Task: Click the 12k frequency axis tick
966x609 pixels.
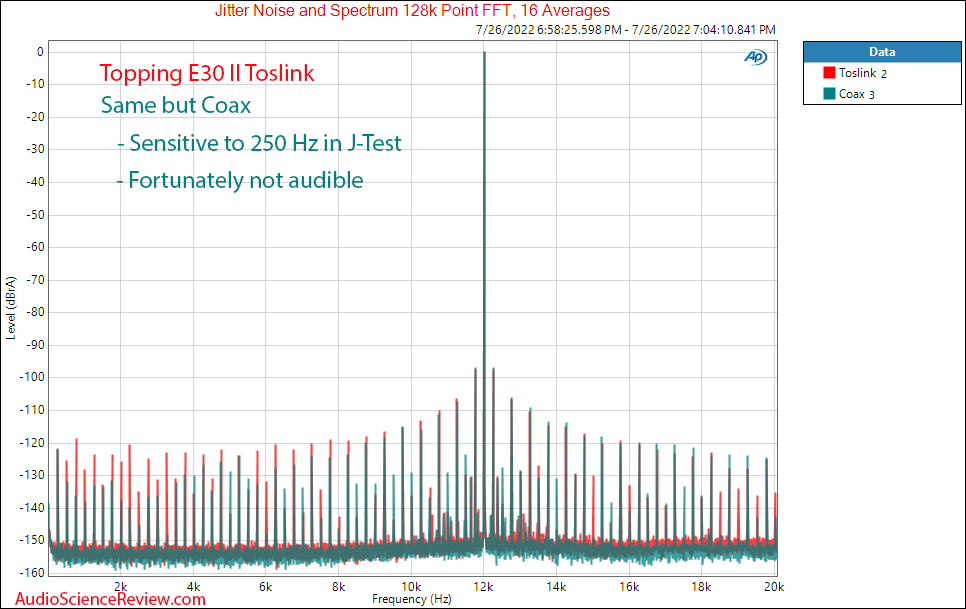Action: (484, 587)
